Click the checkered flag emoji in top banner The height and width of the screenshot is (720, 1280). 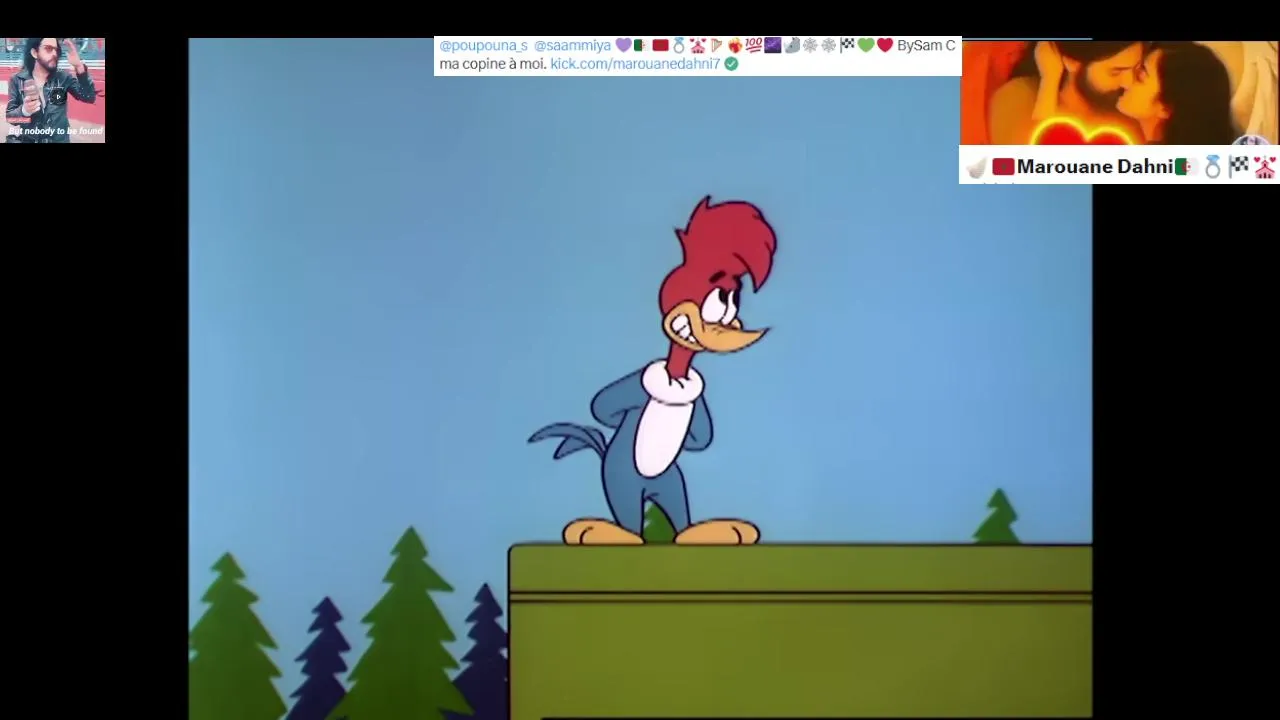(847, 46)
